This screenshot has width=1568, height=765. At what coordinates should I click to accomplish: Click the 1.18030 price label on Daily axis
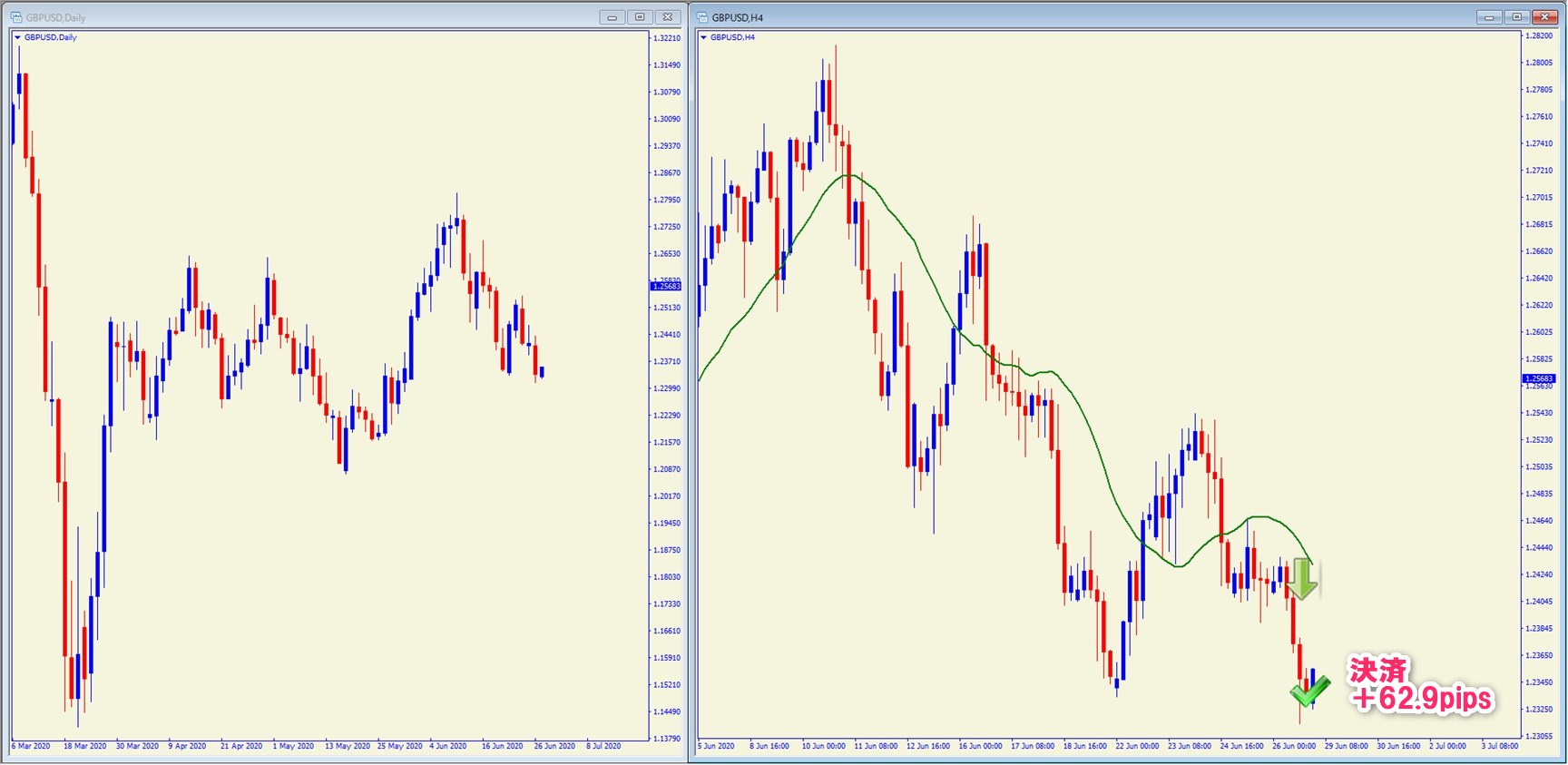click(667, 577)
